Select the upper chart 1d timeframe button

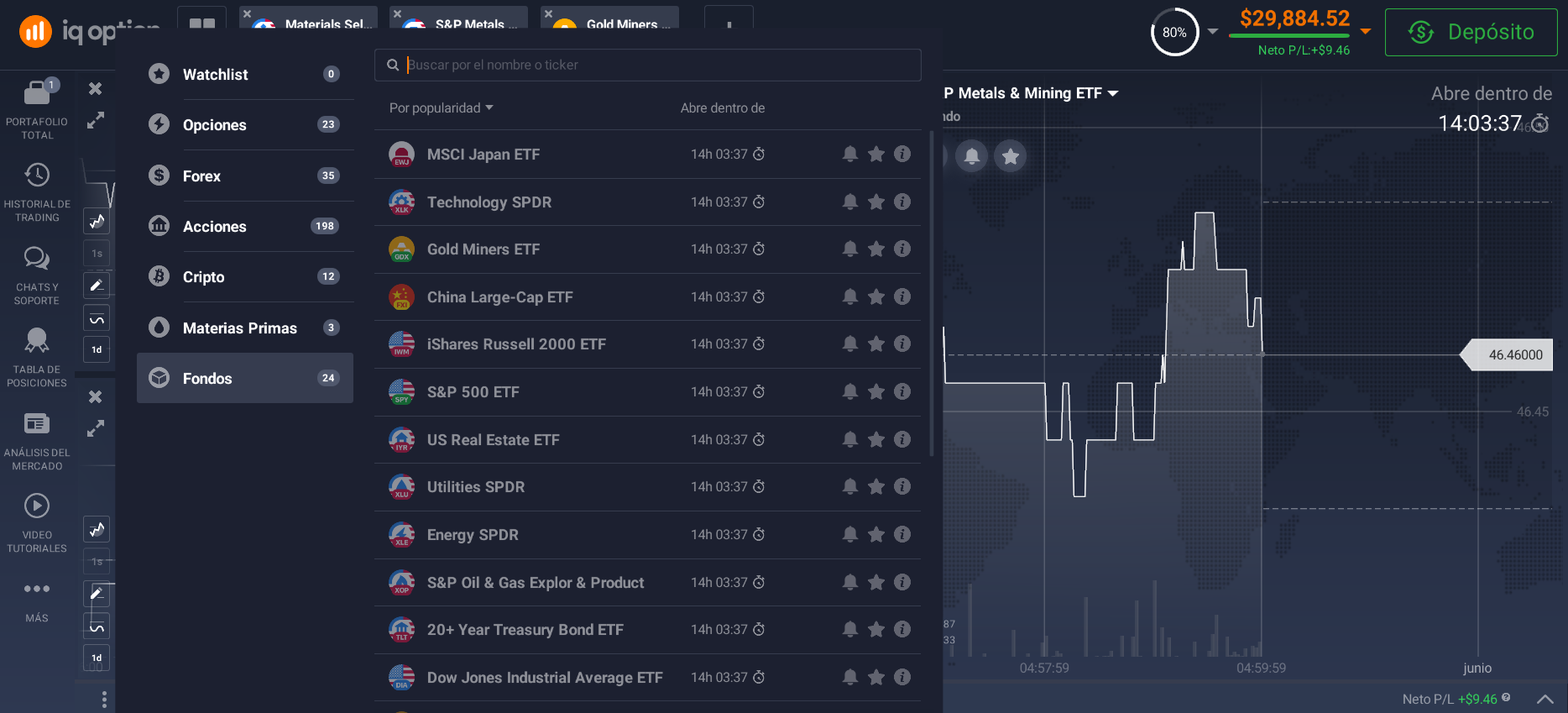tap(97, 349)
